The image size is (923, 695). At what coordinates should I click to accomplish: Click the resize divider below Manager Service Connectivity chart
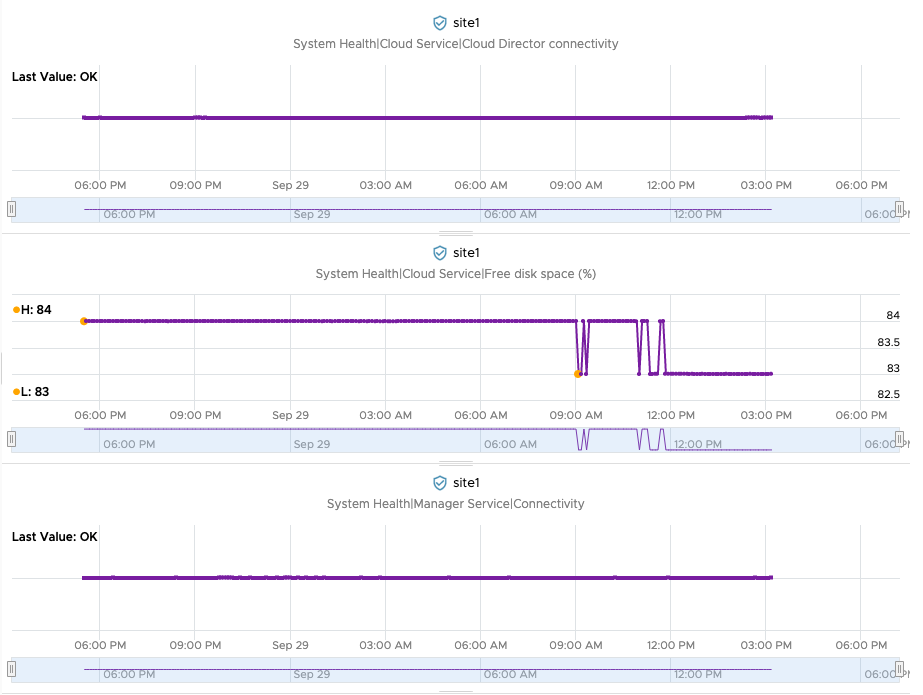[x=456, y=692]
